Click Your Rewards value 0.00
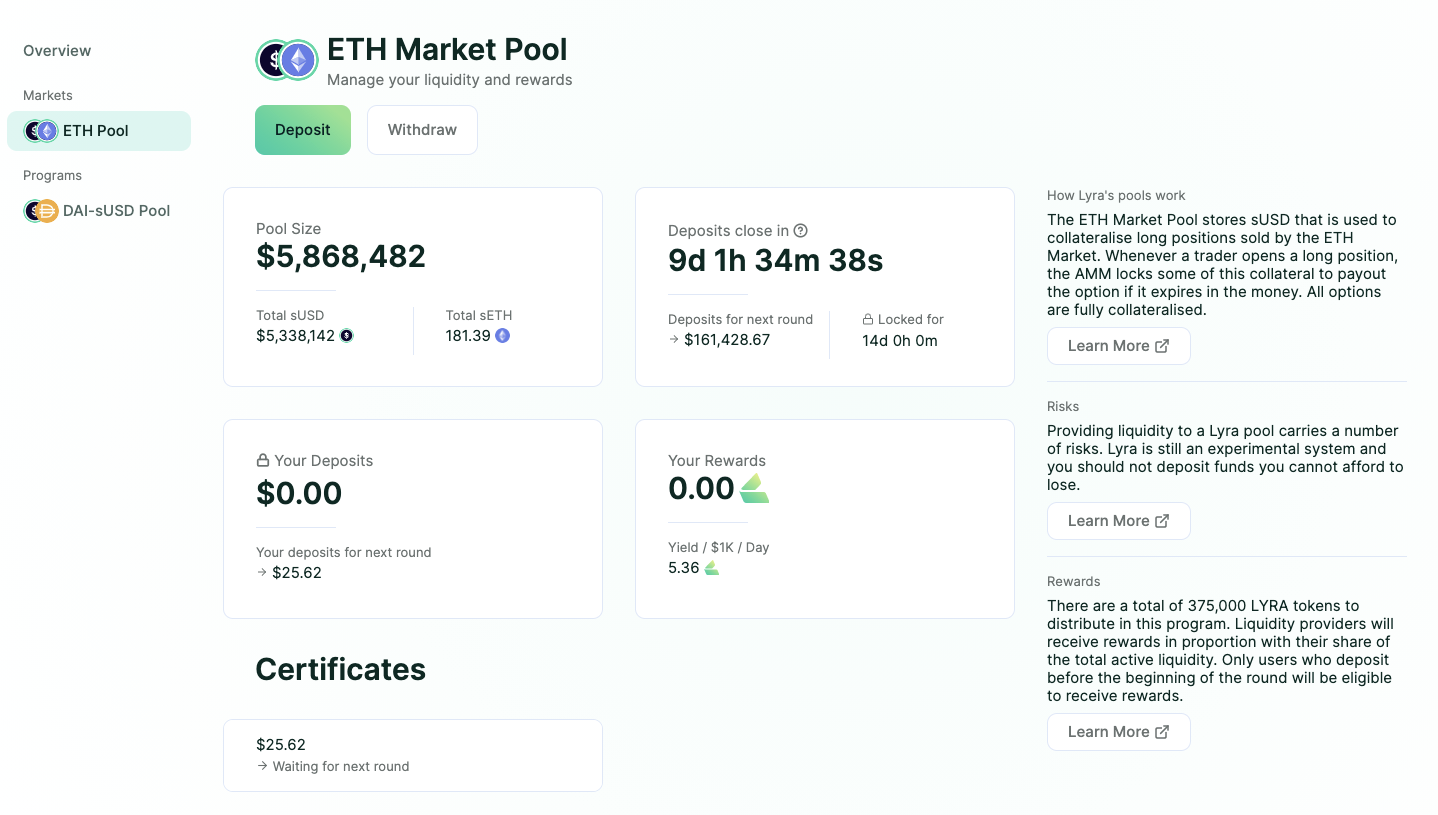The image size is (1438, 815). (702, 489)
